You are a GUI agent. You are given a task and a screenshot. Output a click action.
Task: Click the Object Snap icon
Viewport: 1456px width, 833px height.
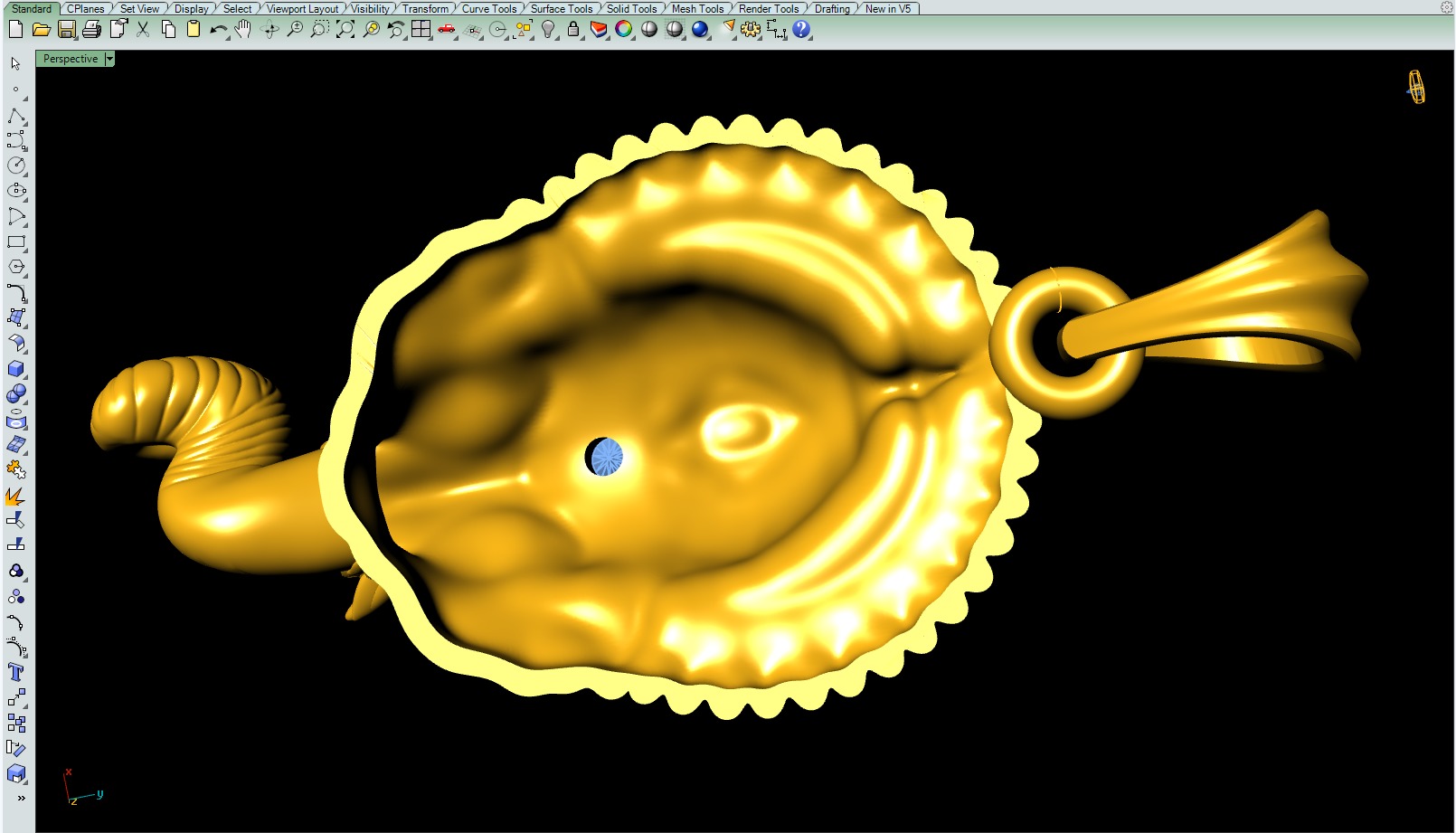[x=497, y=29]
